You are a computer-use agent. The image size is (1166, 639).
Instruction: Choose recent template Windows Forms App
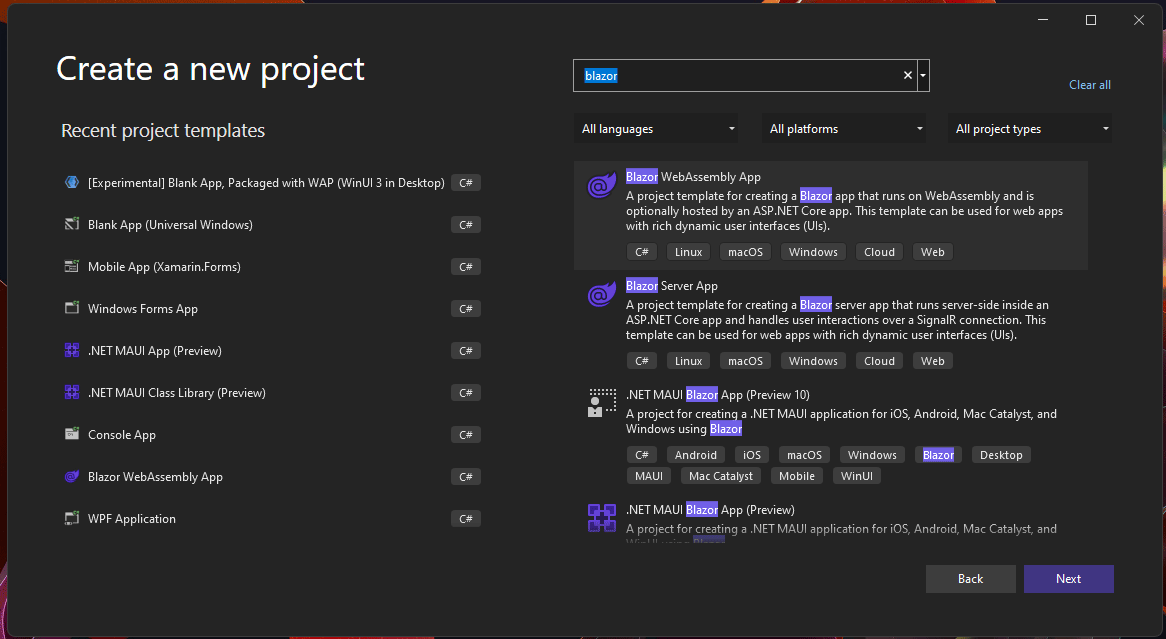(143, 309)
